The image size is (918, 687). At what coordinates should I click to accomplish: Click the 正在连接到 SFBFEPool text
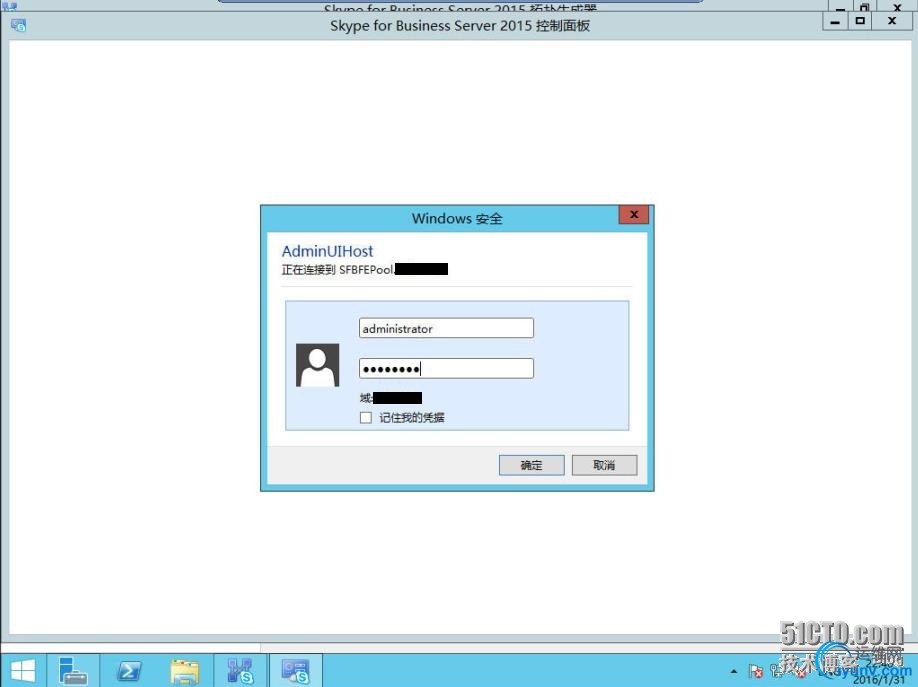point(338,269)
